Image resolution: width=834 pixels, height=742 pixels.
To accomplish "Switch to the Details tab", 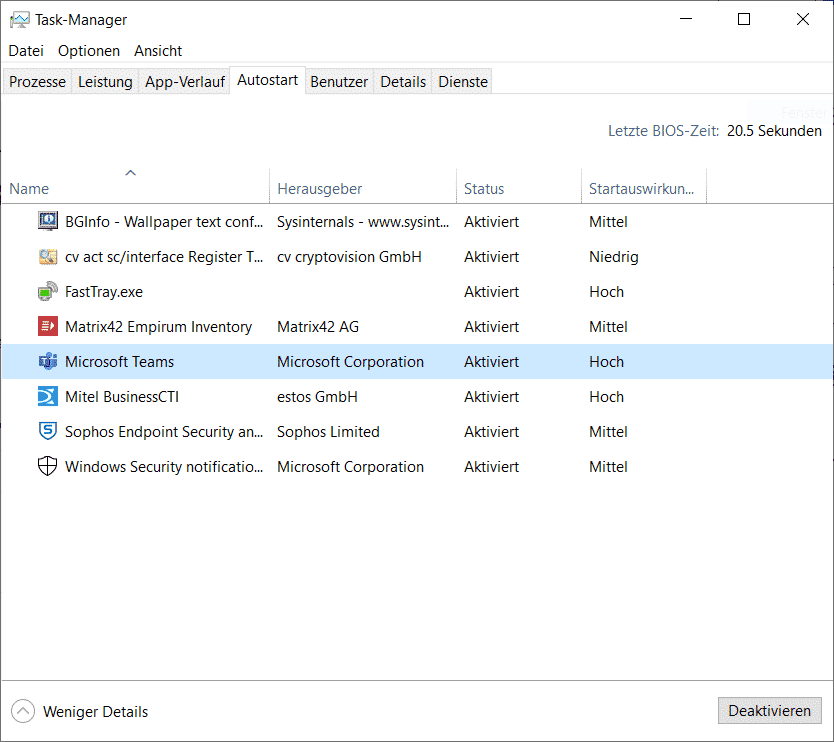I will coord(403,82).
